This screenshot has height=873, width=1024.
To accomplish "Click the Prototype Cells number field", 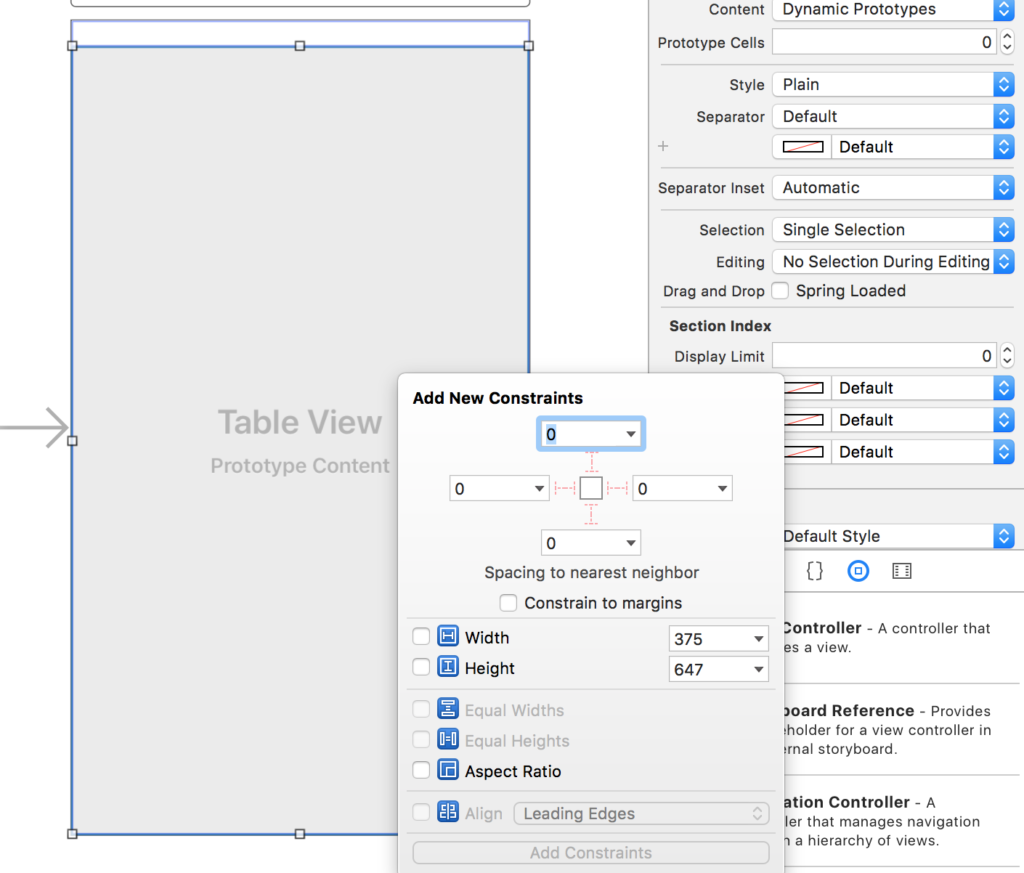I will pyautogui.click(x=884, y=43).
